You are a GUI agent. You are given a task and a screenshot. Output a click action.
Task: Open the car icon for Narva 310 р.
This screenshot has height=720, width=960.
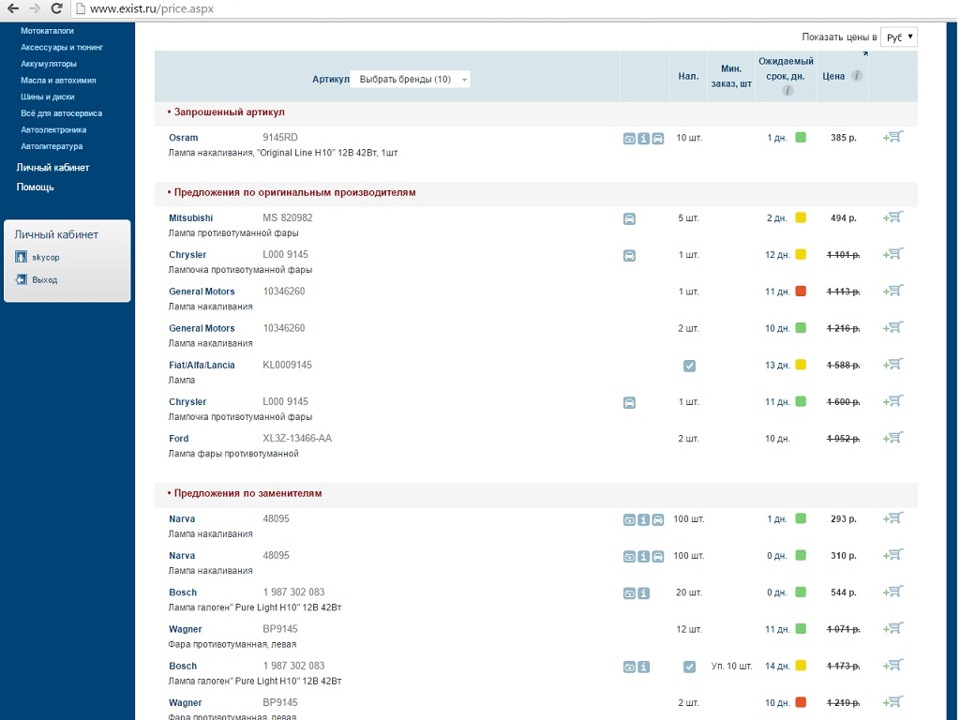pyautogui.click(x=658, y=557)
